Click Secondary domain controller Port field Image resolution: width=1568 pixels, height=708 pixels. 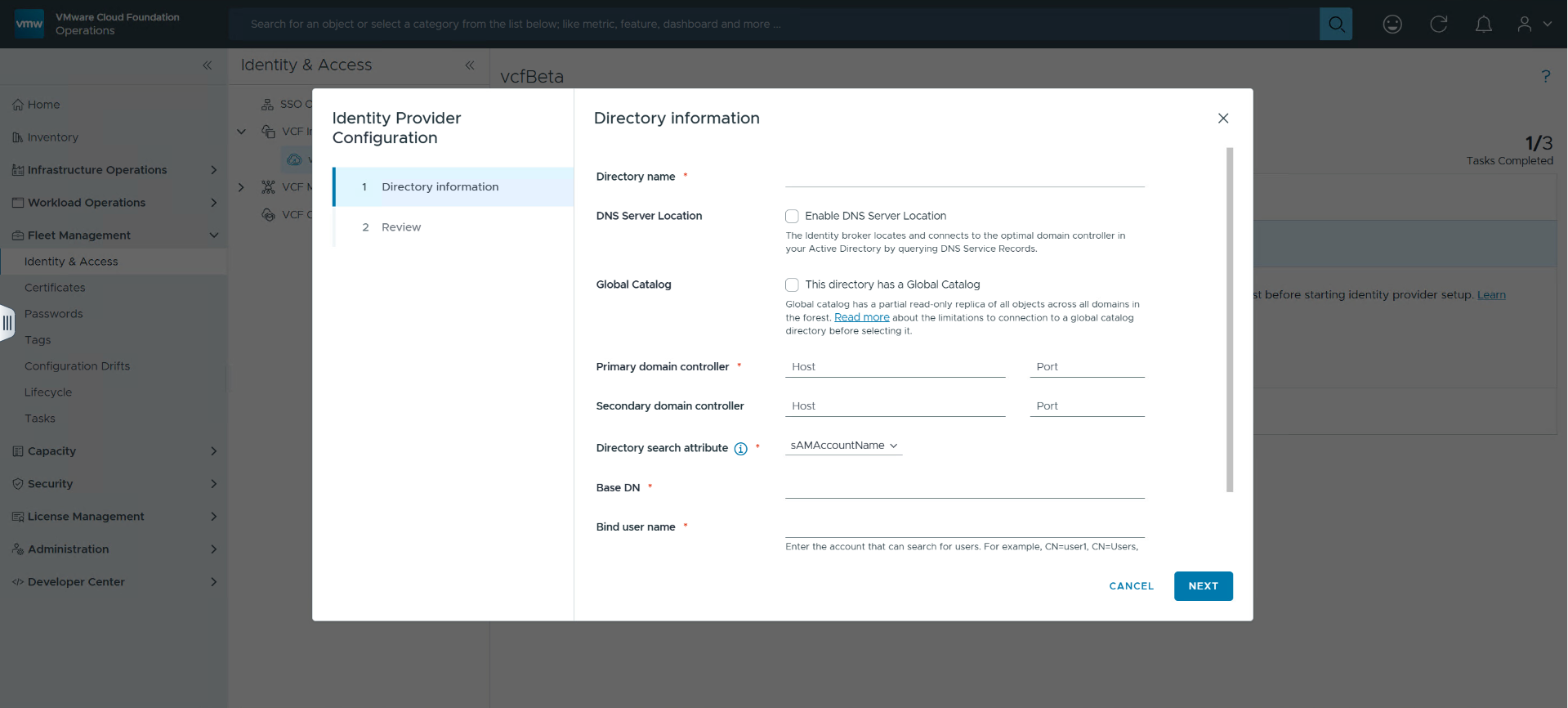pos(1088,406)
